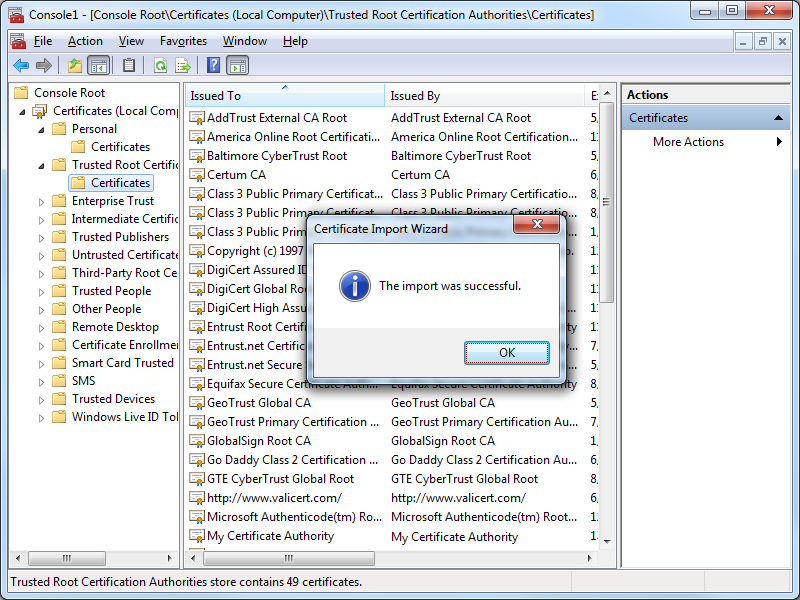Open the More Actions submenu arrow
Screen dimensions: 800x600
point(779,142)
